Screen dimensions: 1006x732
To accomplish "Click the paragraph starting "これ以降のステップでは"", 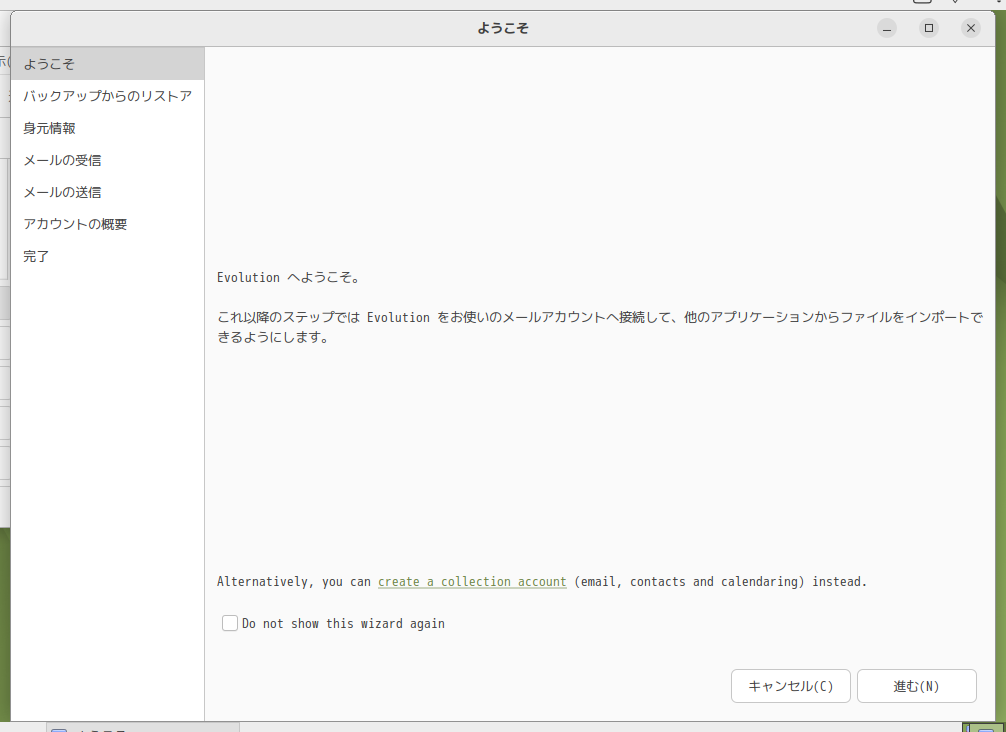I will (x=600, y=327).
